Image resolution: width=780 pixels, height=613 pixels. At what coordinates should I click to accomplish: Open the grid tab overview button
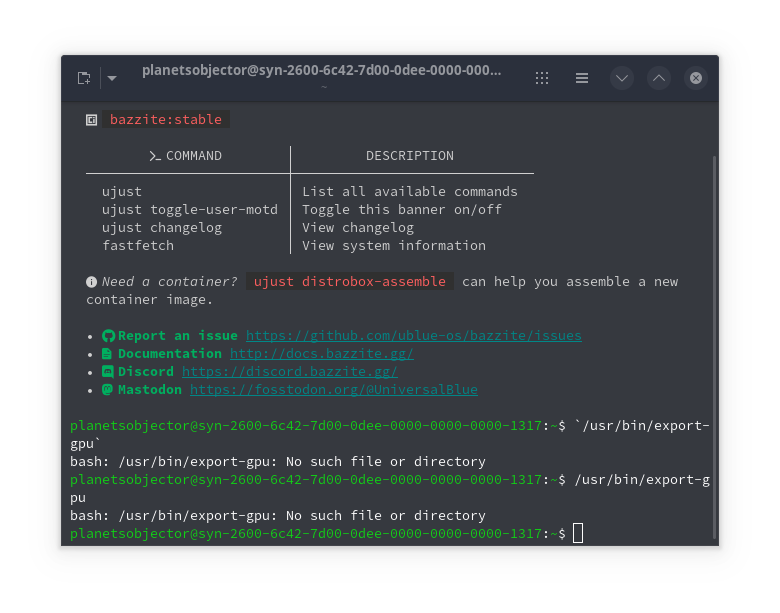(542, 78)
